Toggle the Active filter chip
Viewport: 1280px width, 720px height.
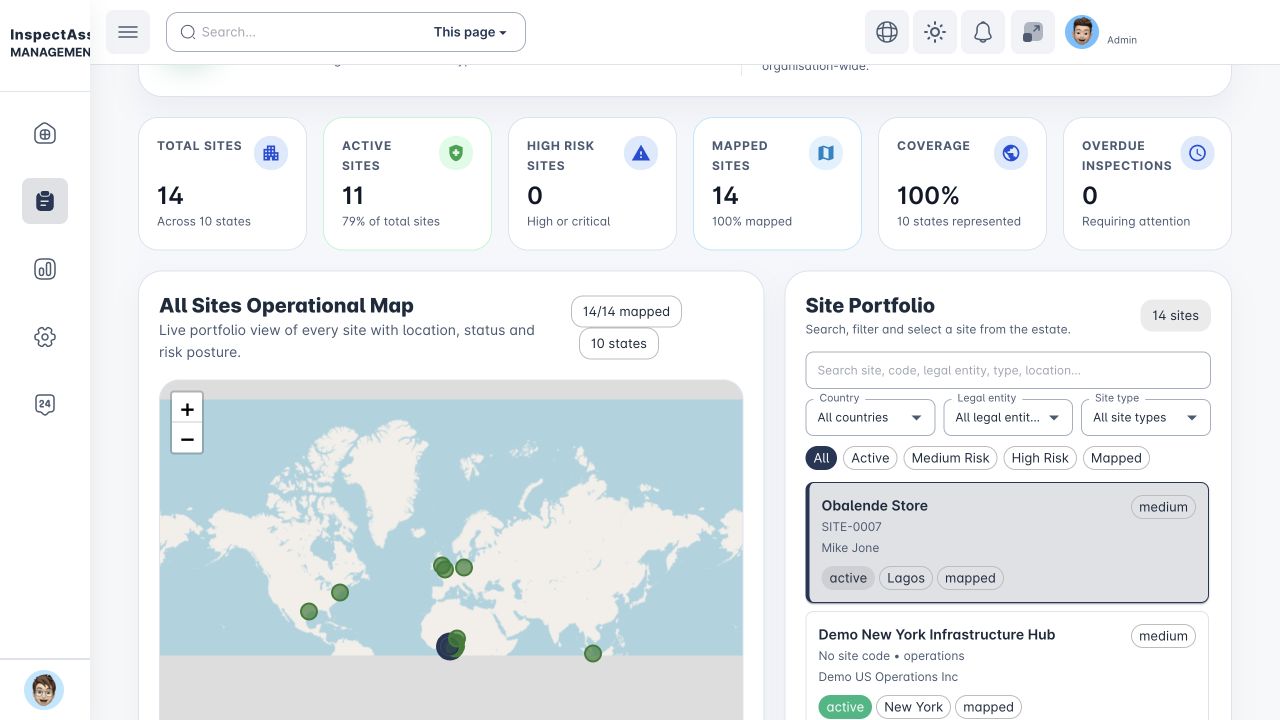coord(870,458)
